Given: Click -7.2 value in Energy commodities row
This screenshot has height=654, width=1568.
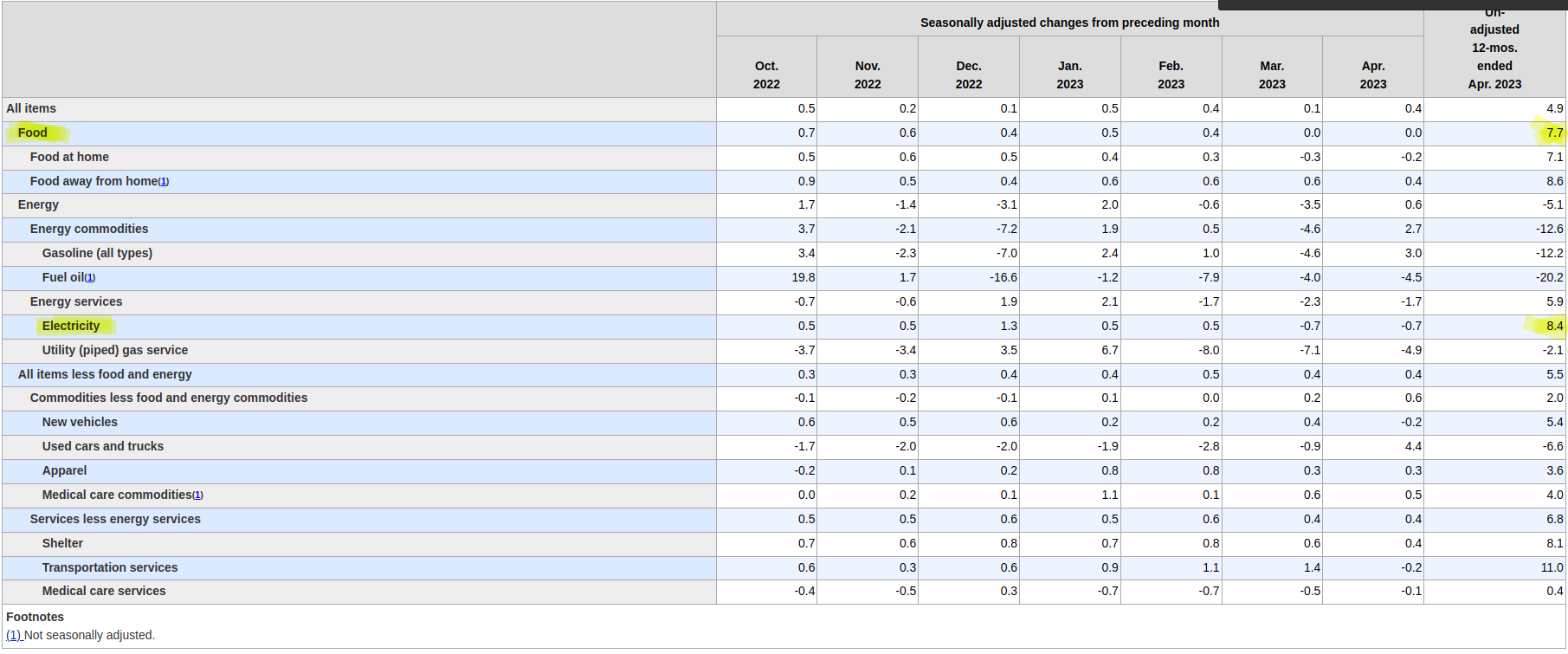Looking at the screenshot, I should click(1007, 229).
